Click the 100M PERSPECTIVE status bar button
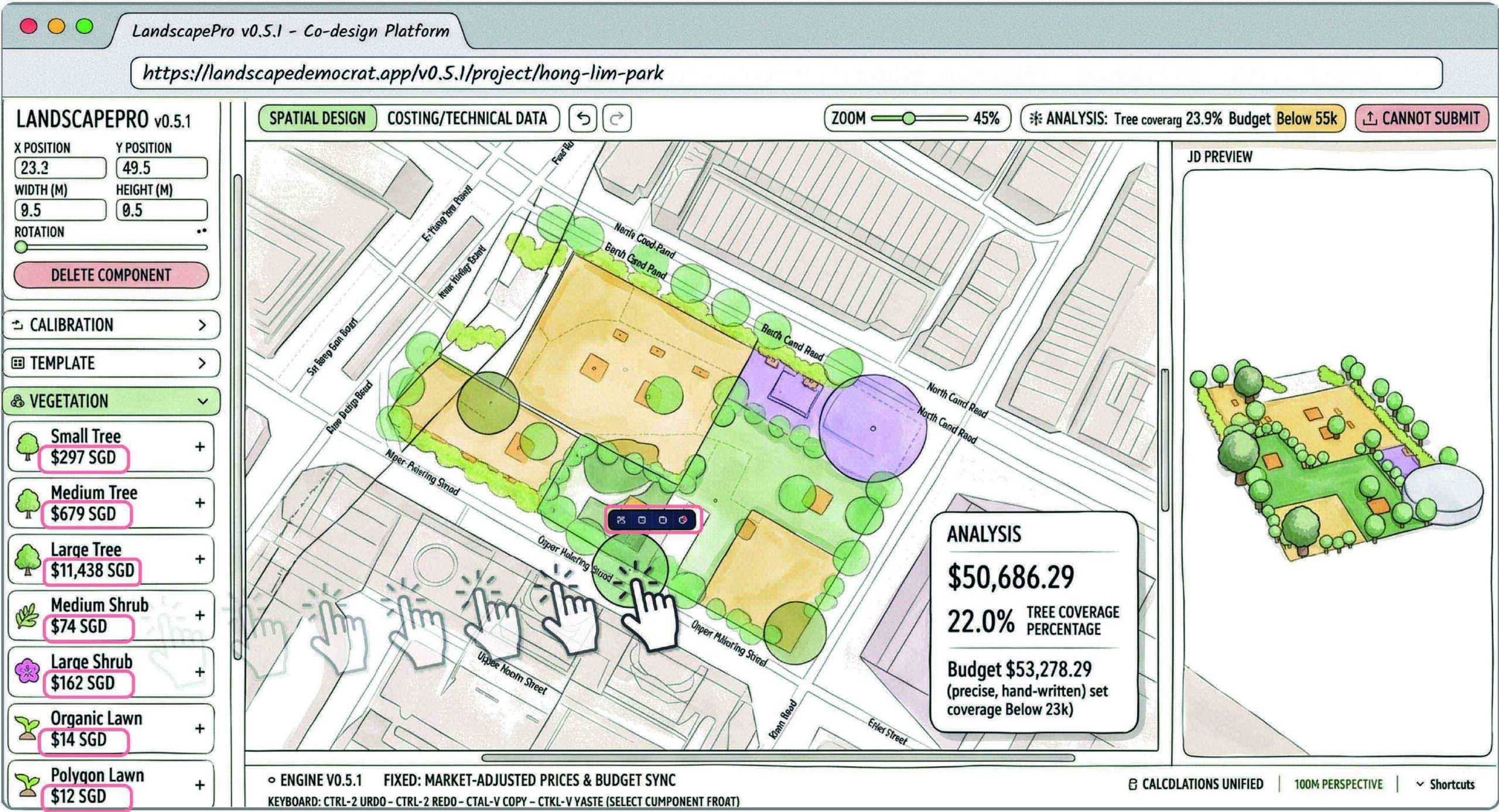Screen dimensions: 1499x812 tap(1338, 784)
